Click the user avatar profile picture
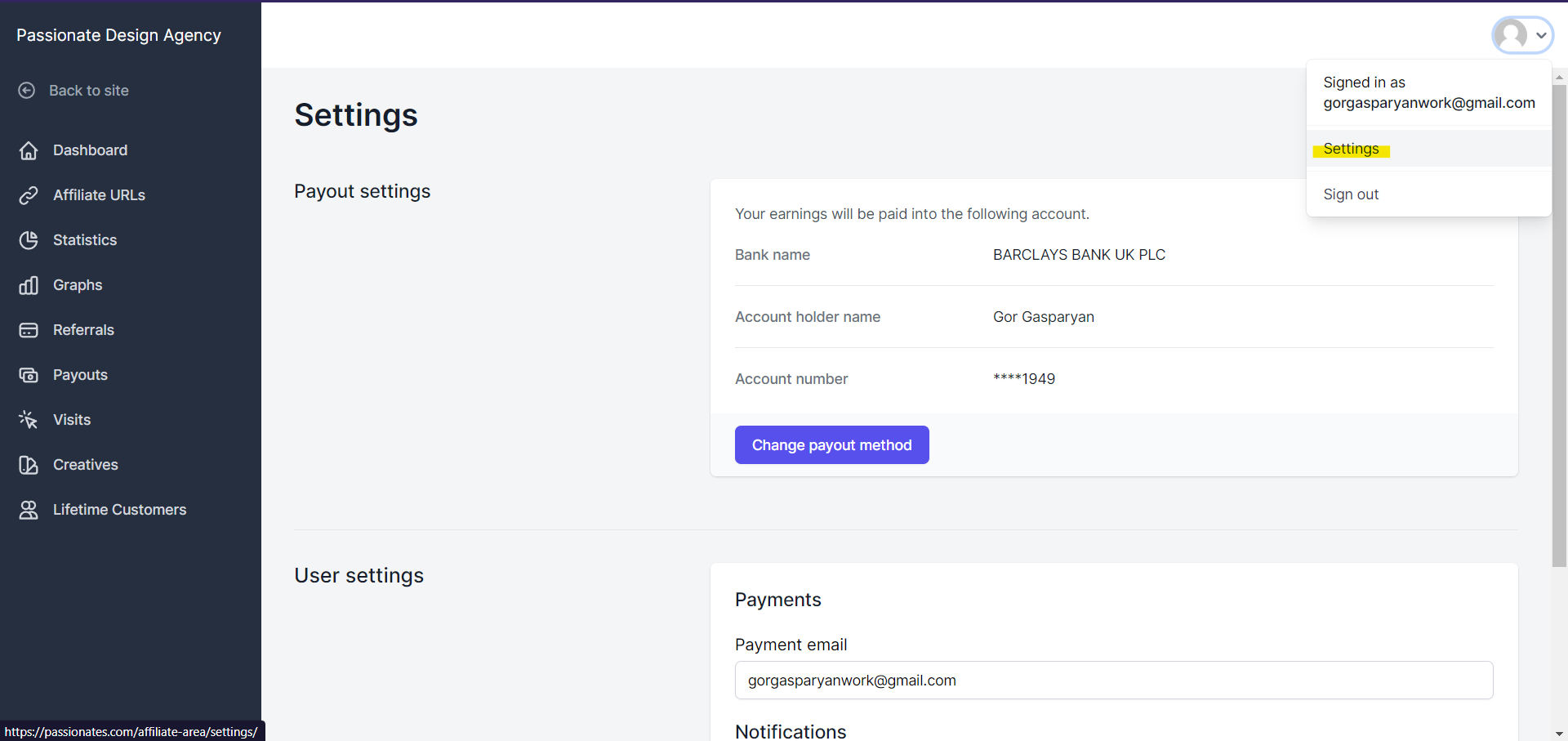 coord(1511,35)
